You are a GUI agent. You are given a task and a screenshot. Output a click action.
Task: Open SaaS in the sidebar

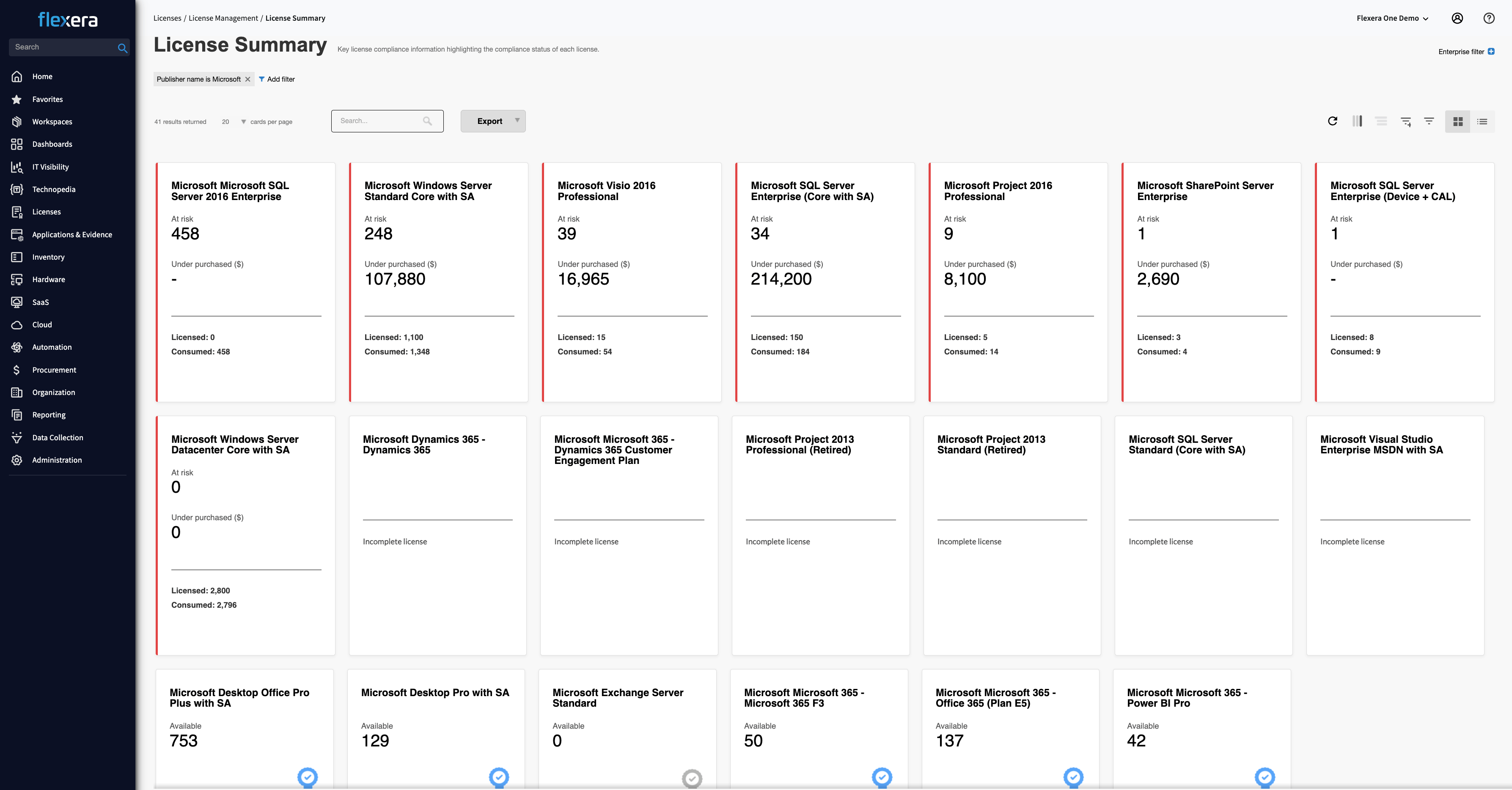pos(40,302)
